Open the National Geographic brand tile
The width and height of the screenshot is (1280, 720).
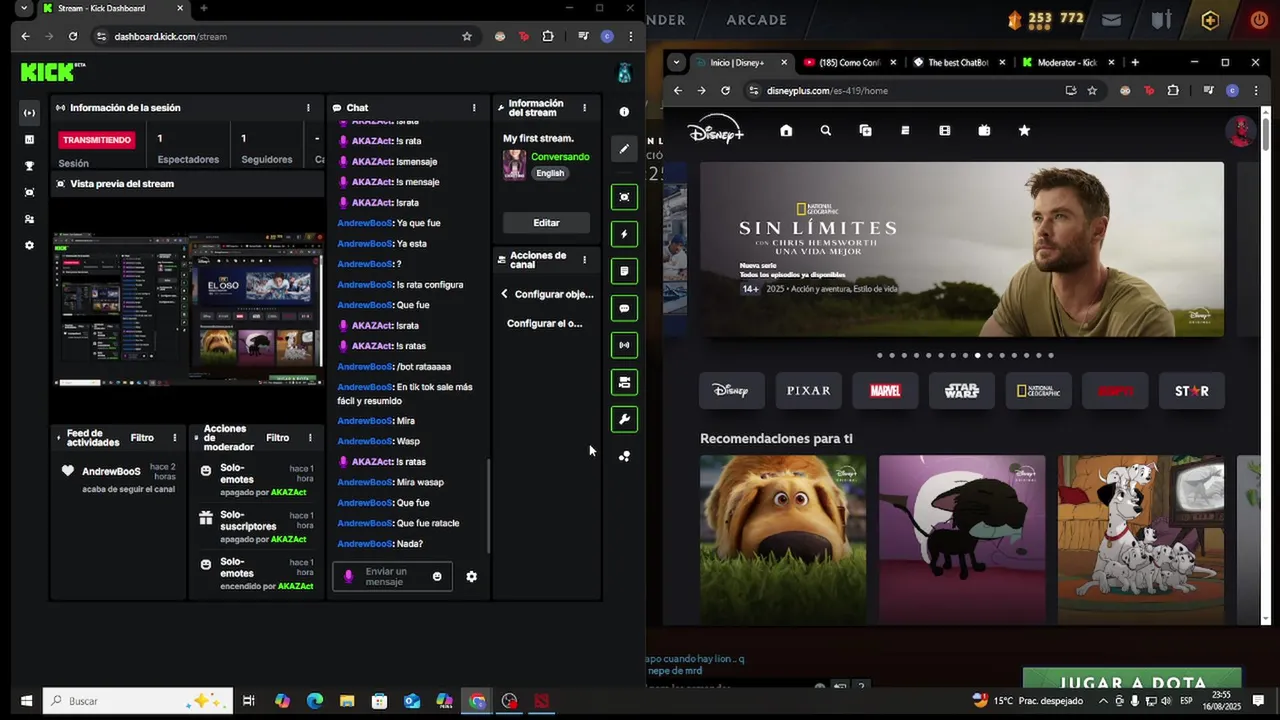click(x=1038, y=391)
